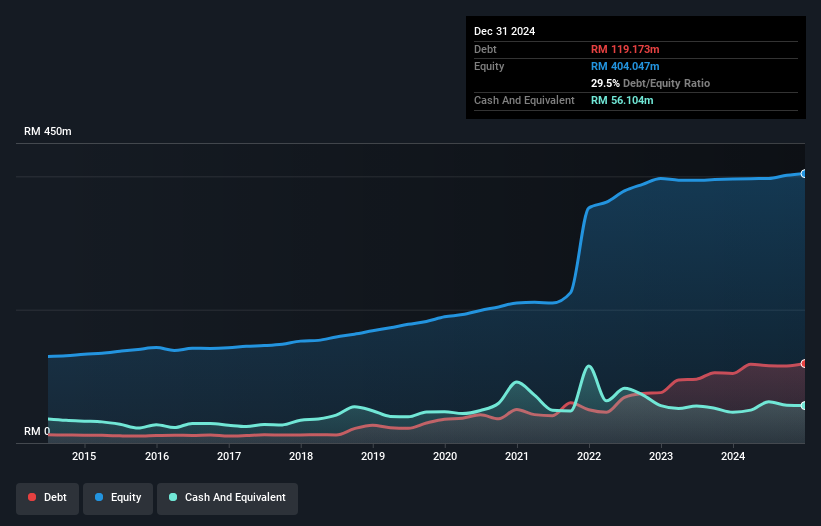
Task: Click the RM 450m y-axis label
Action: click(48, 131)
